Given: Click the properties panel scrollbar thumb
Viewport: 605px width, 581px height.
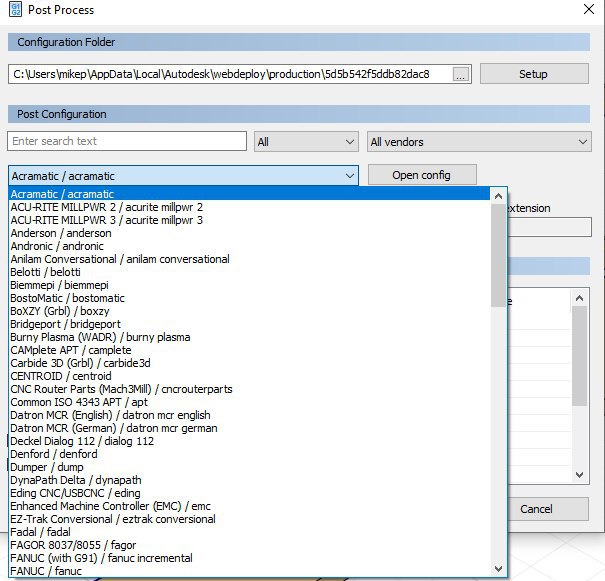Looking at the screenshot, I should coord(579,356).
